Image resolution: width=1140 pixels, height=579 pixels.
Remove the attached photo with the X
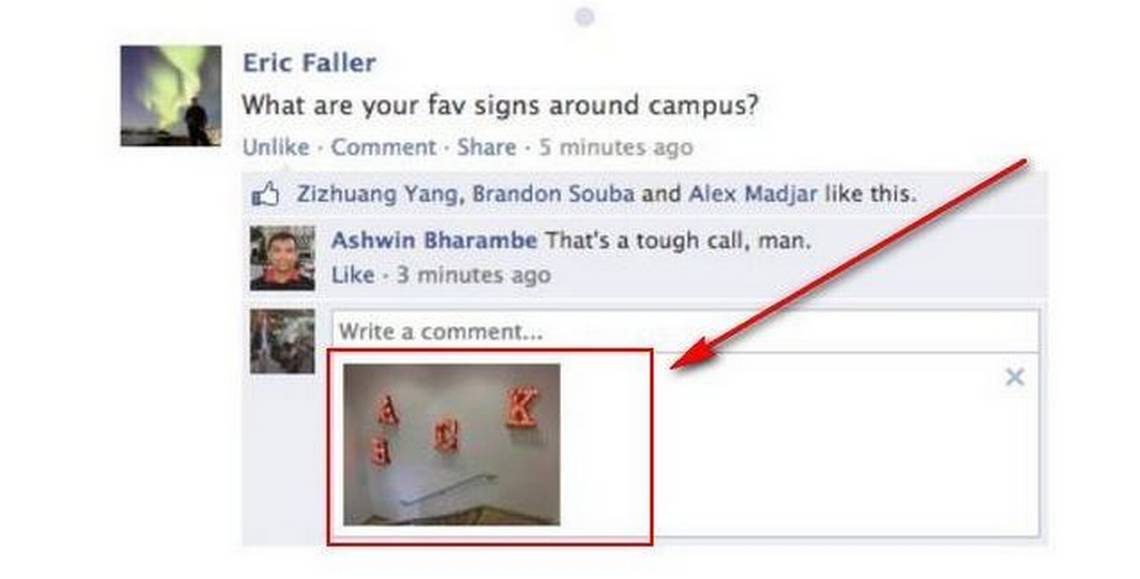coord(1015,377)
